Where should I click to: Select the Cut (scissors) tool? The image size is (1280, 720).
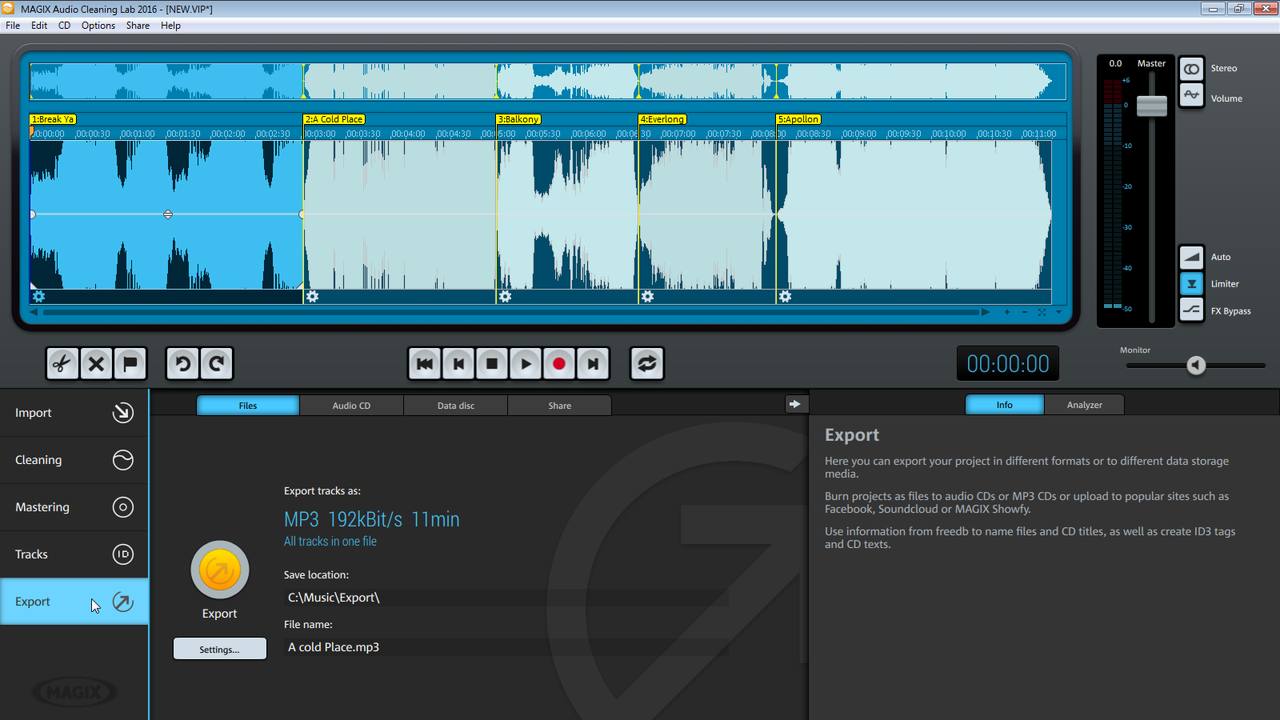62,364
